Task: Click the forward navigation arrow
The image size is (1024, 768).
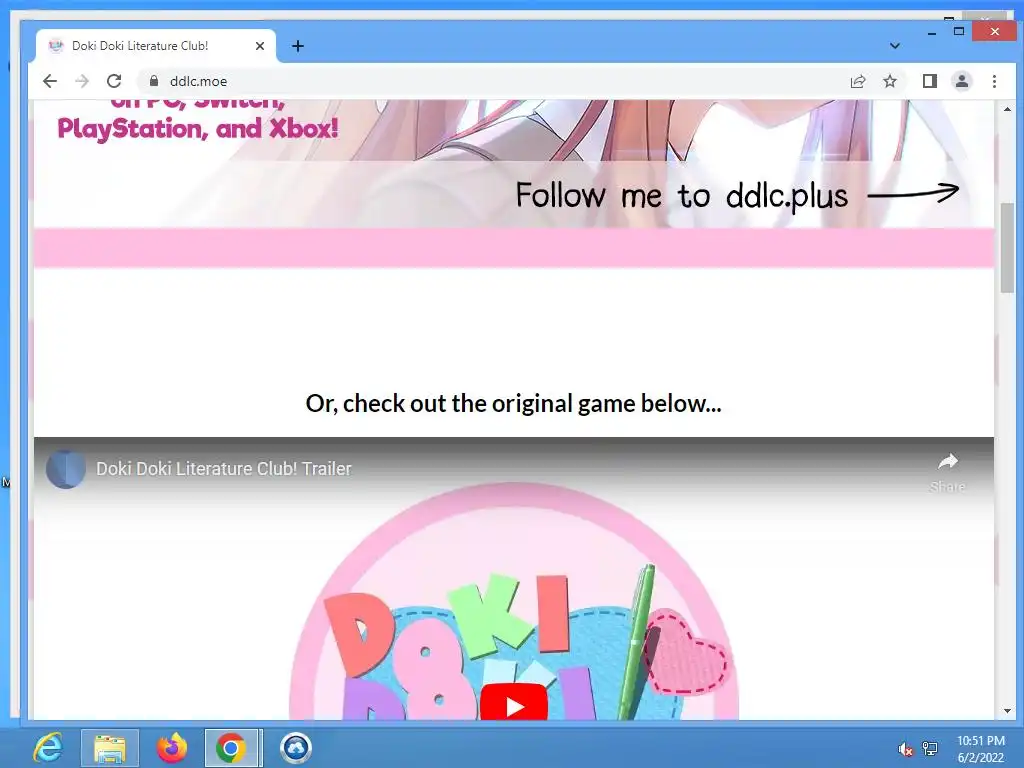Action: (x=82, y=81)
